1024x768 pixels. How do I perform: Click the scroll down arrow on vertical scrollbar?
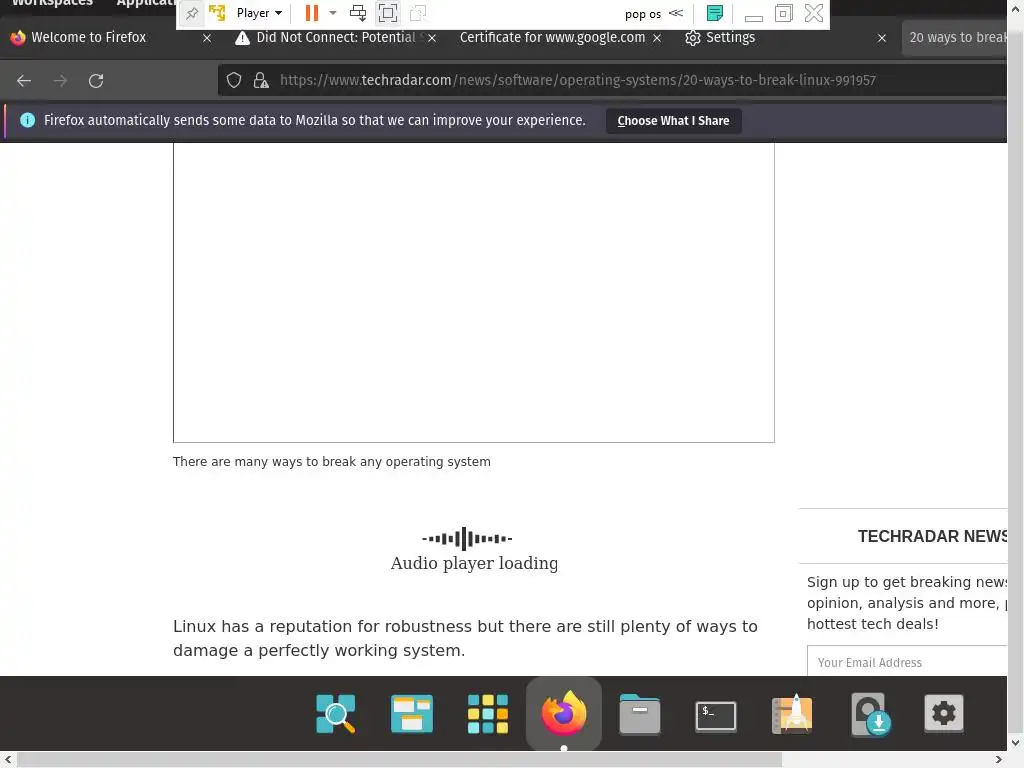1016,743
